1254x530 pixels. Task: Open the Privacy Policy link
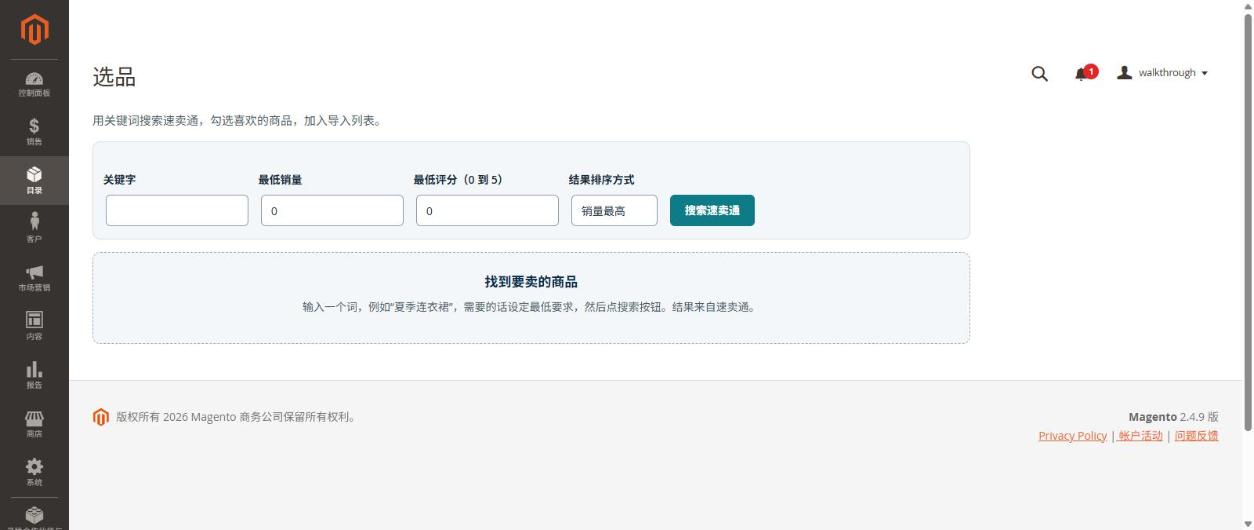(1072, 436)
